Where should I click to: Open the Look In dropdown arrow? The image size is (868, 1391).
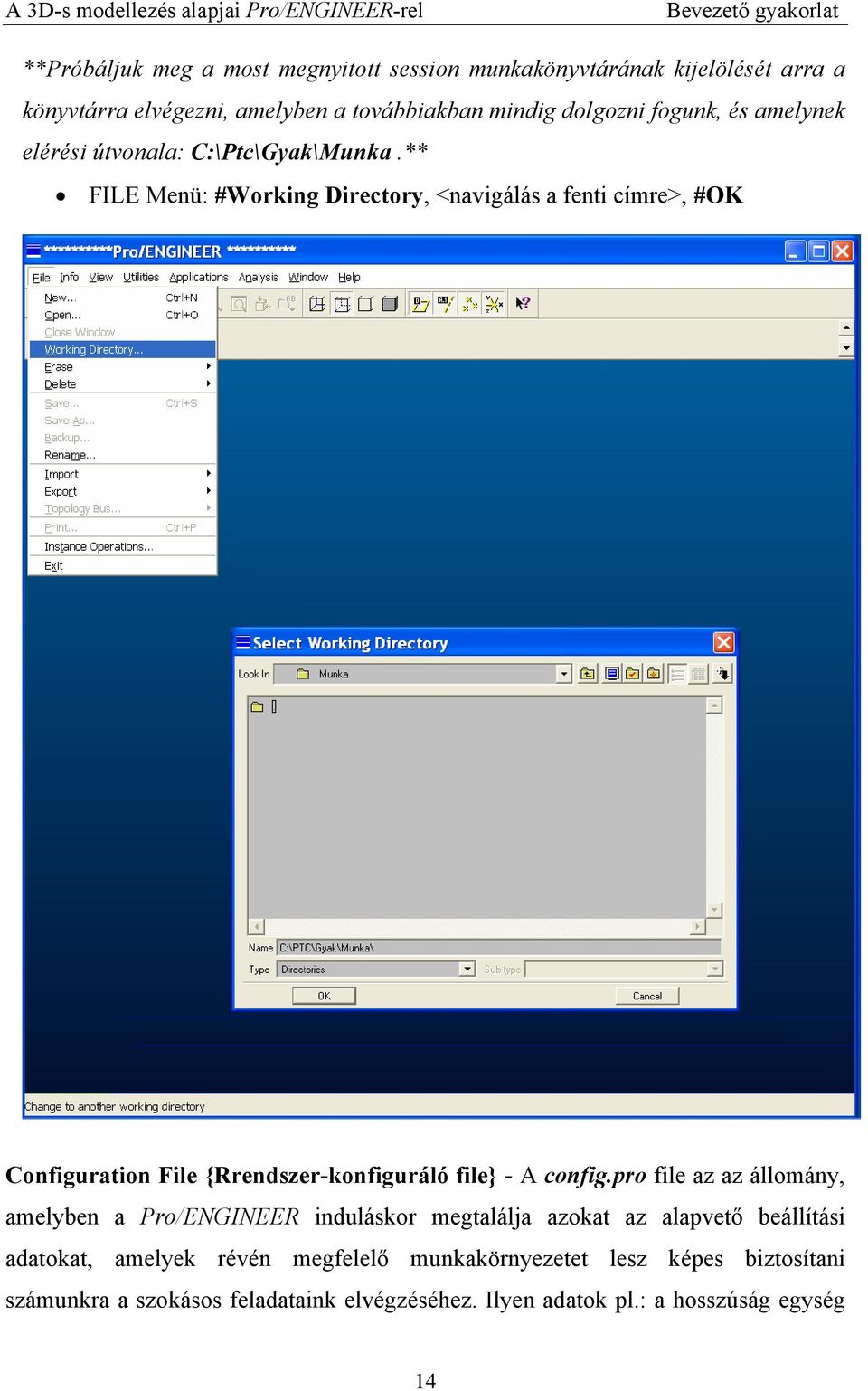(x=564, y=674)
